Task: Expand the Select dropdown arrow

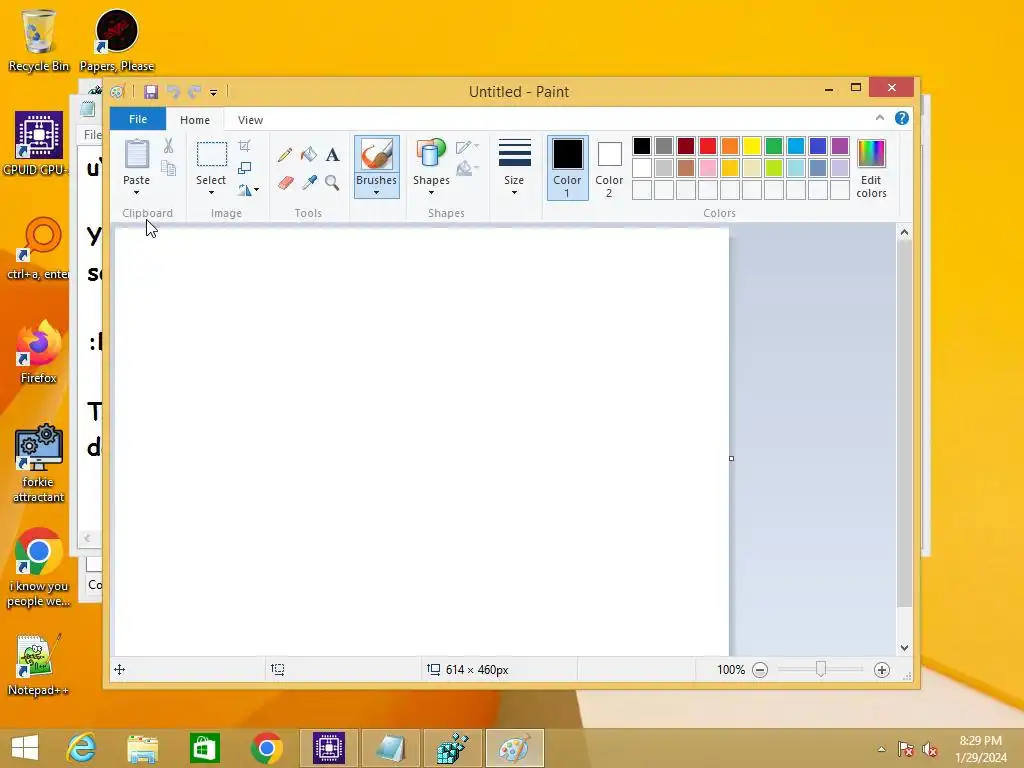Action: 211,193
